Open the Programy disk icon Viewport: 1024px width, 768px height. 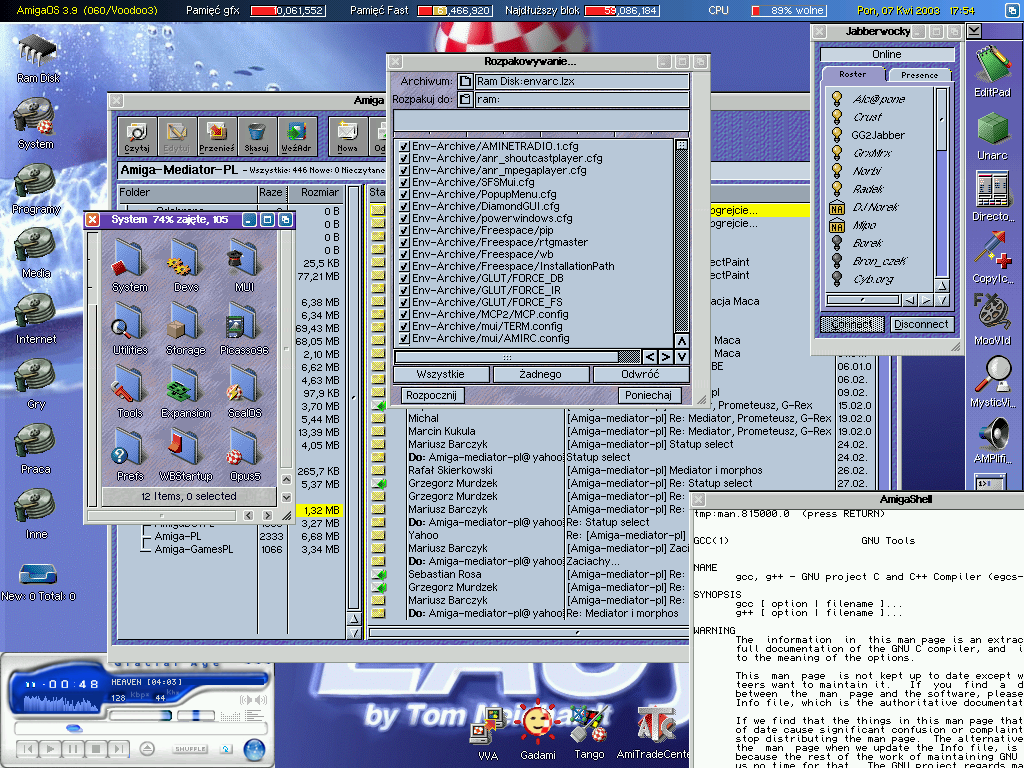click(36, 189)
